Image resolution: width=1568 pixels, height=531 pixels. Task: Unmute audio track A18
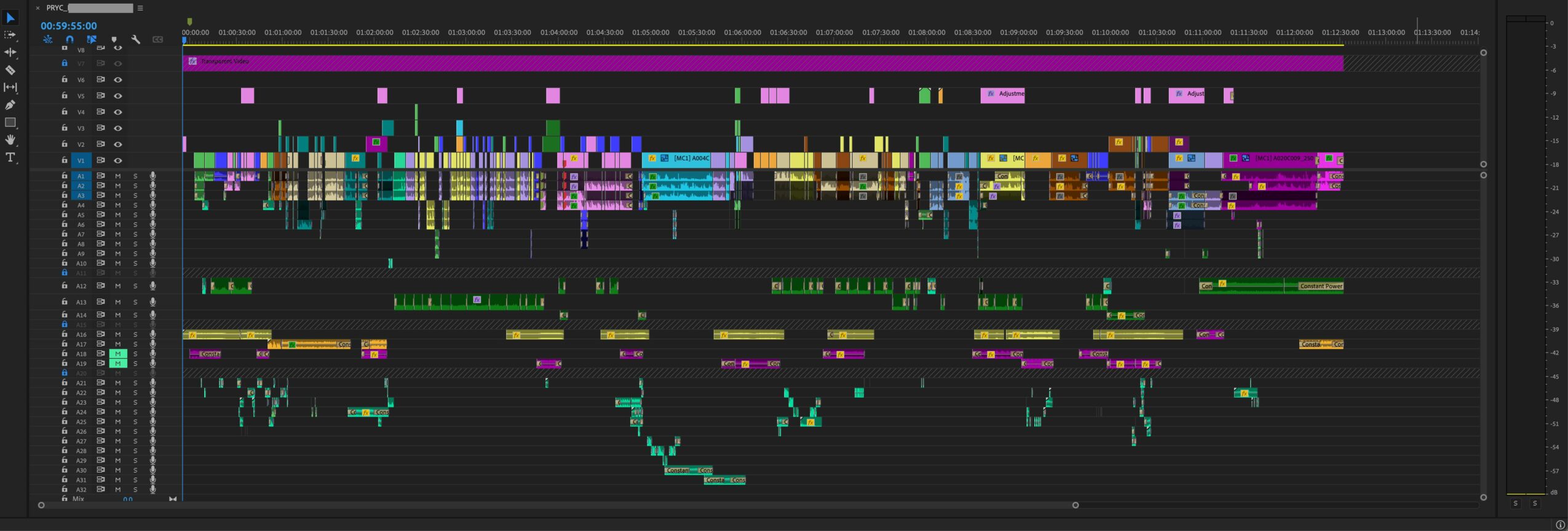(x=117, y=354)
